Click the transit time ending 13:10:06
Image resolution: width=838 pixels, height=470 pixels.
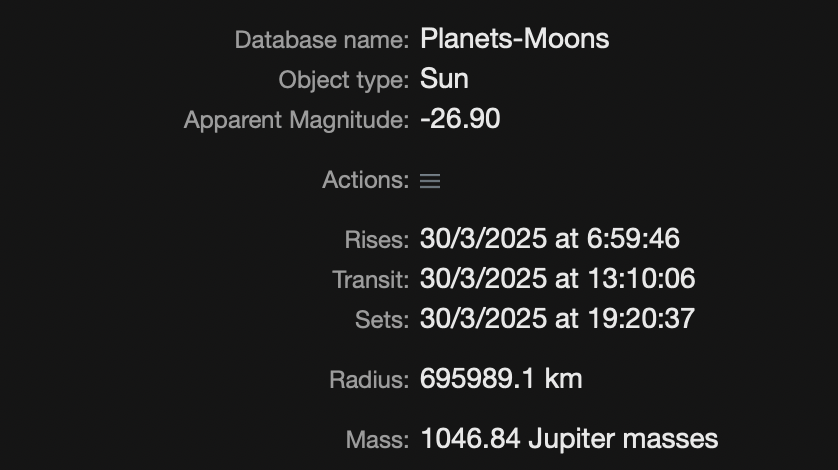coord(557,279)
